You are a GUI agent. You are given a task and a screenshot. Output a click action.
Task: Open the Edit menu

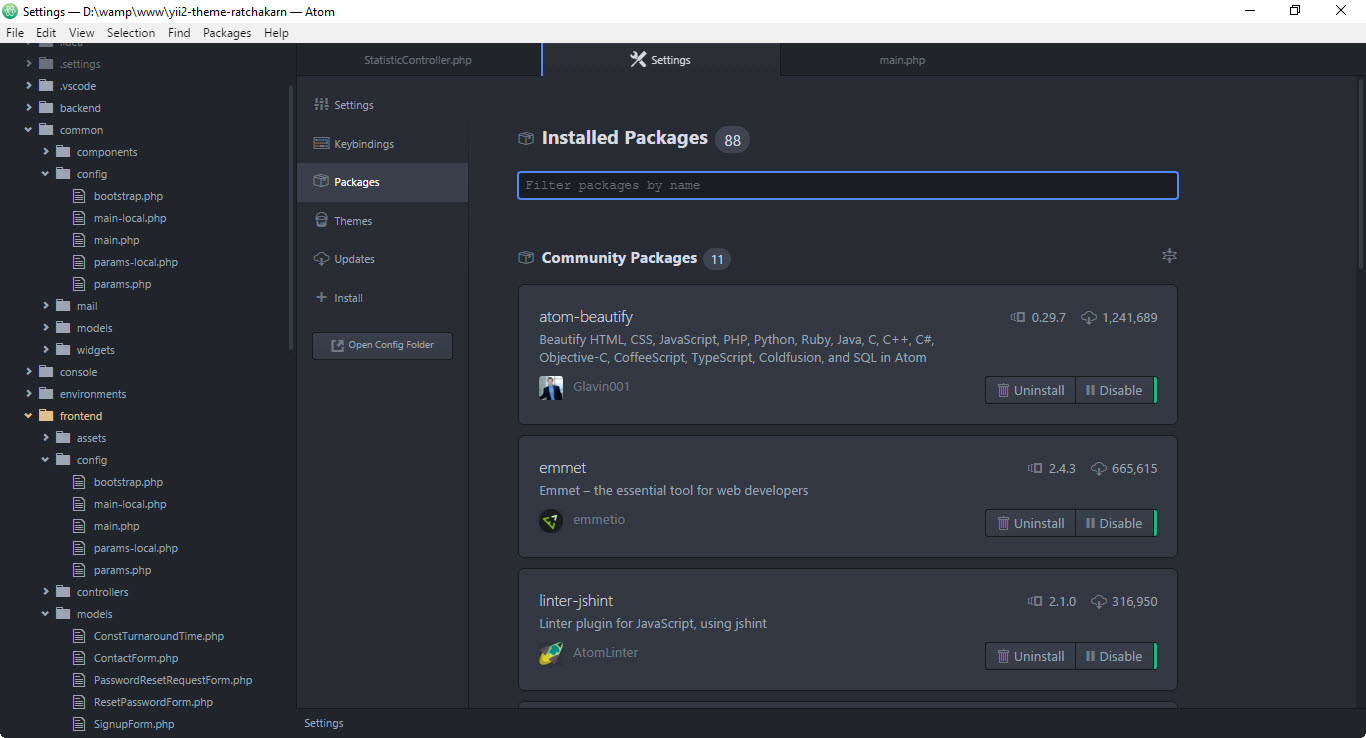point(46,33)
